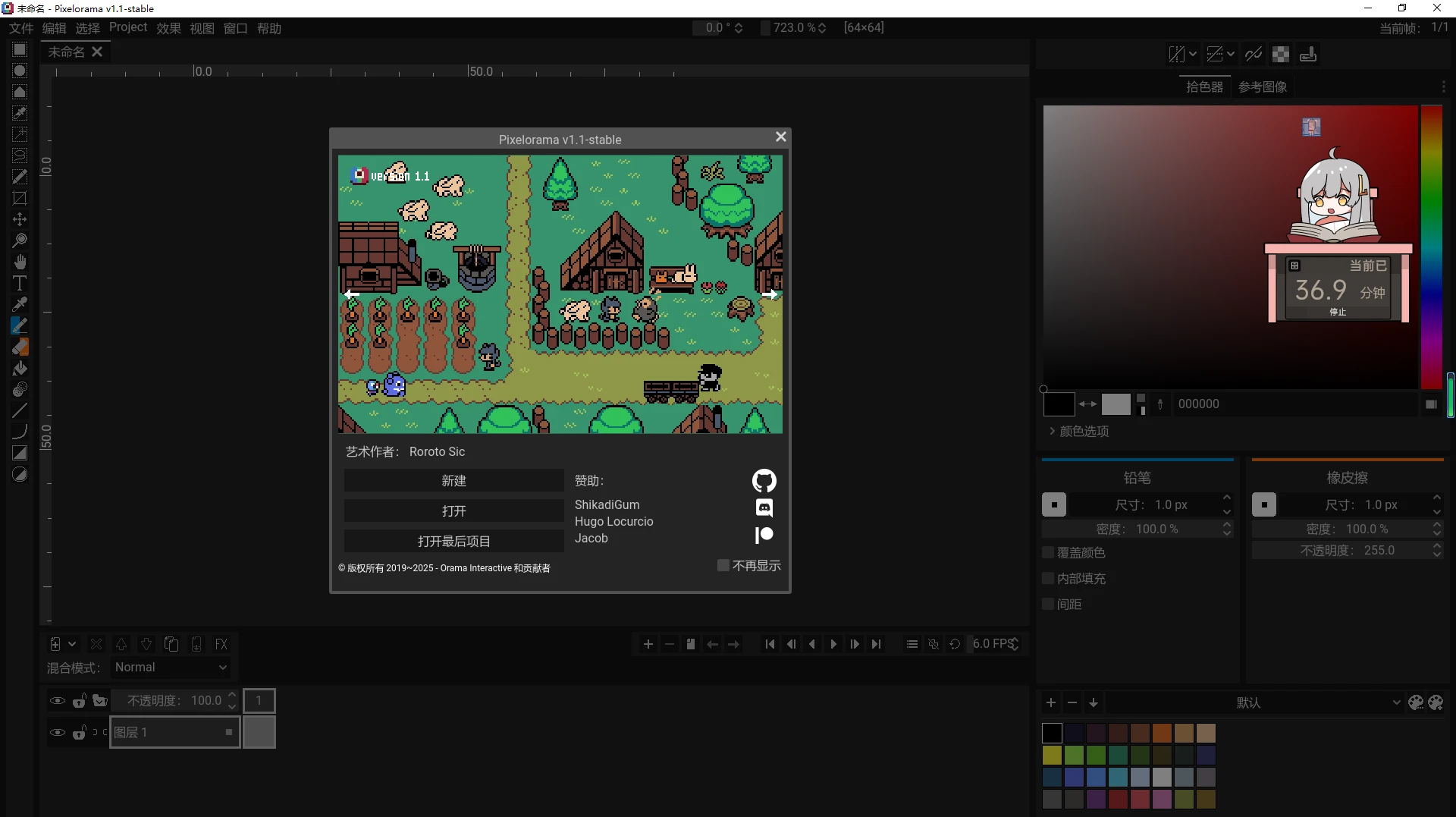Open Patreon link in splash dialog
The image size is (1456, 817).
tap(764, 535)
